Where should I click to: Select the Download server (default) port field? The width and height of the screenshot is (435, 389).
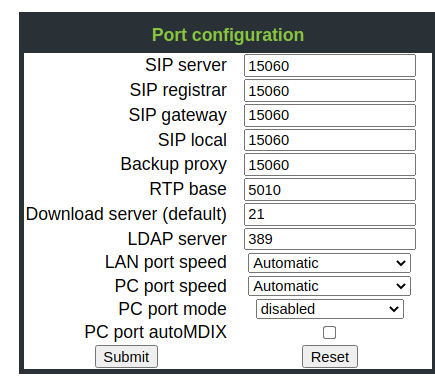(330, 214)
